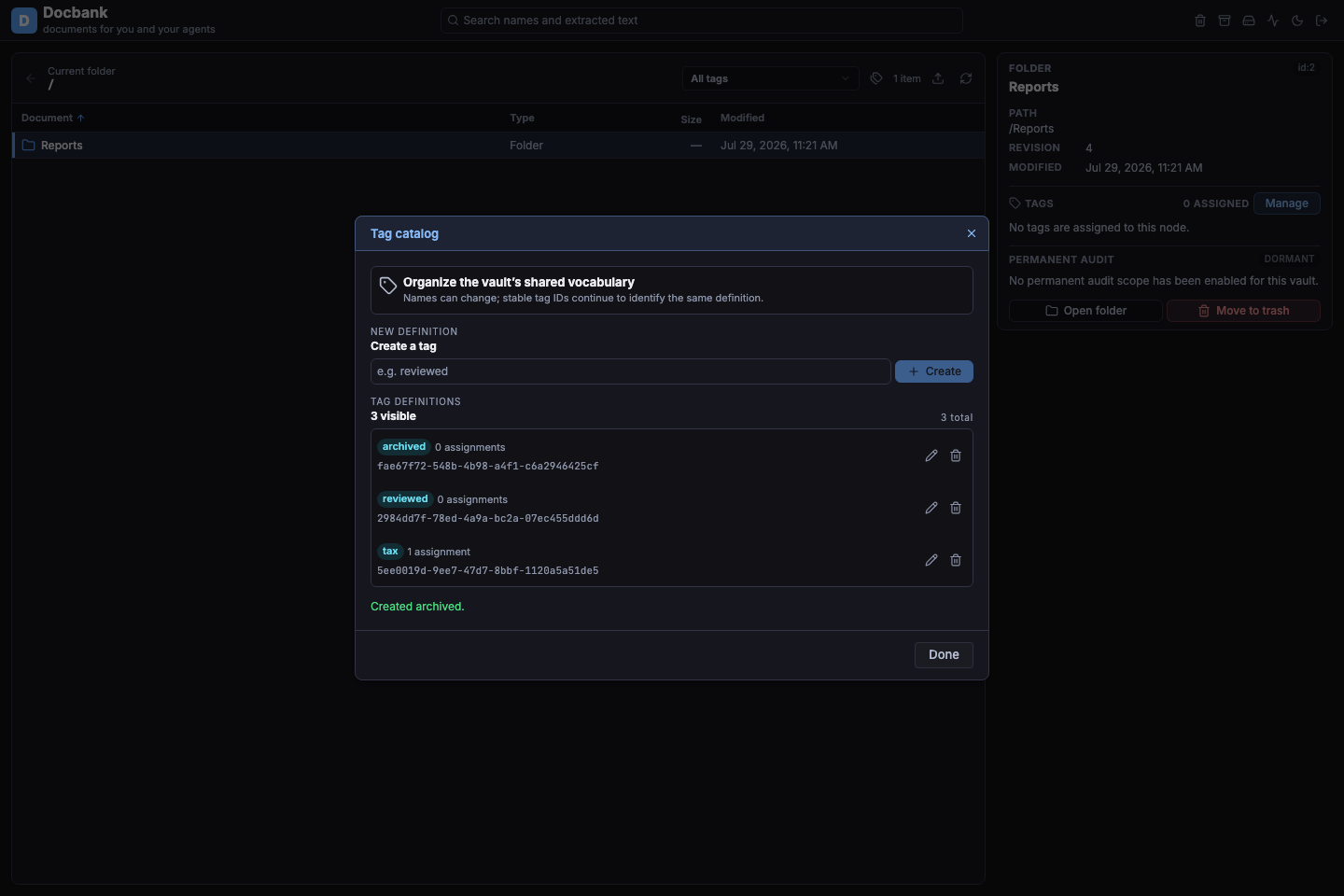Click the Done button
Screen dimensions: 1344x896
[944, 655]
